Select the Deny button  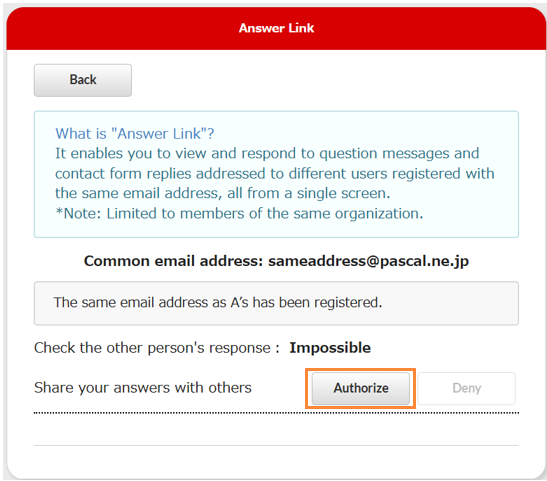point(466,388)
